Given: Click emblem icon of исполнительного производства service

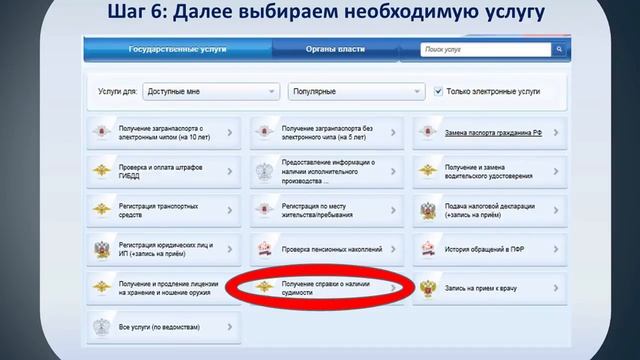Looking at the screenshot, I should pyautogui.click(x=264, y=171).
